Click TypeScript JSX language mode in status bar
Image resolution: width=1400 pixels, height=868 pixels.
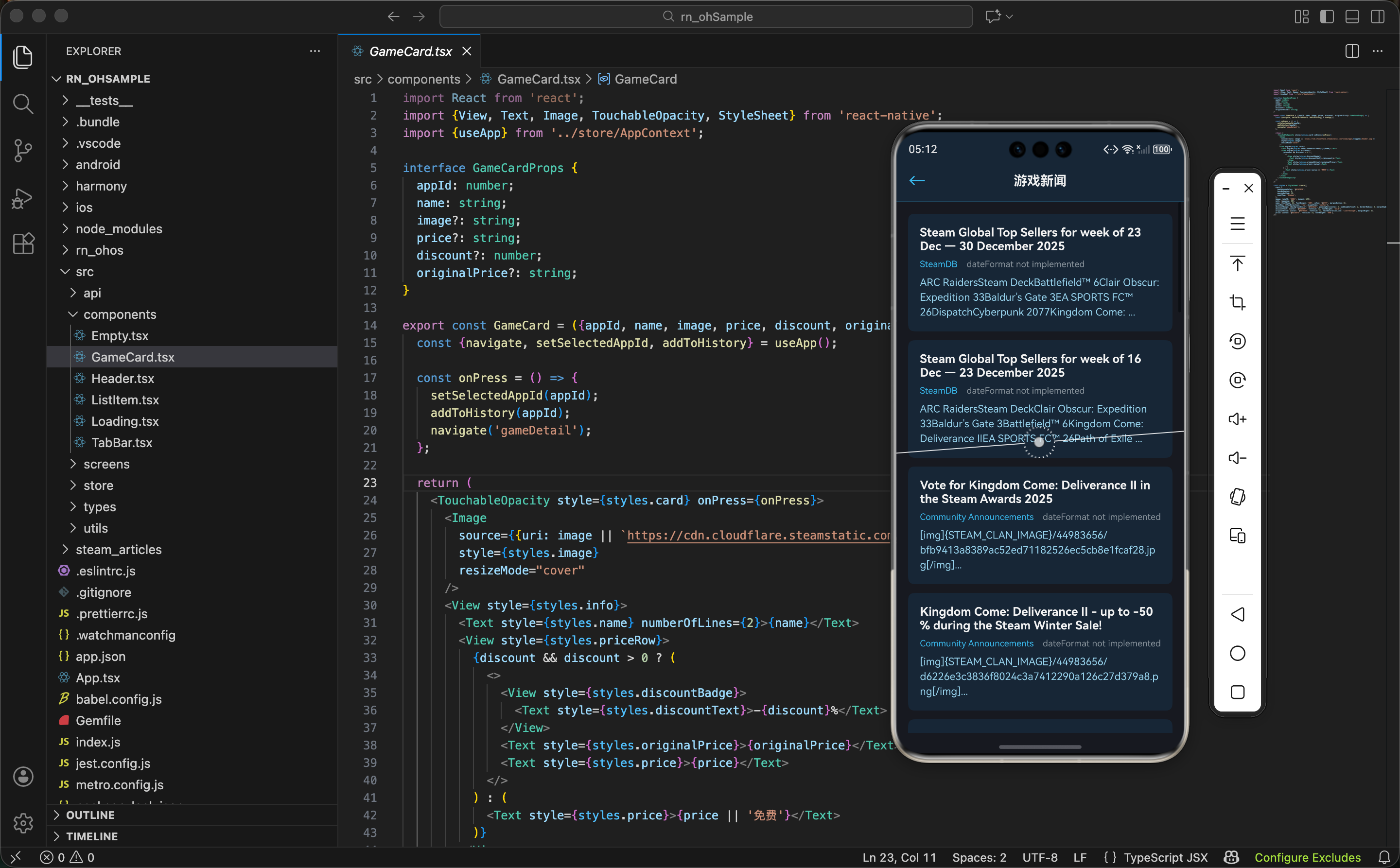[x=1165, y=857]
